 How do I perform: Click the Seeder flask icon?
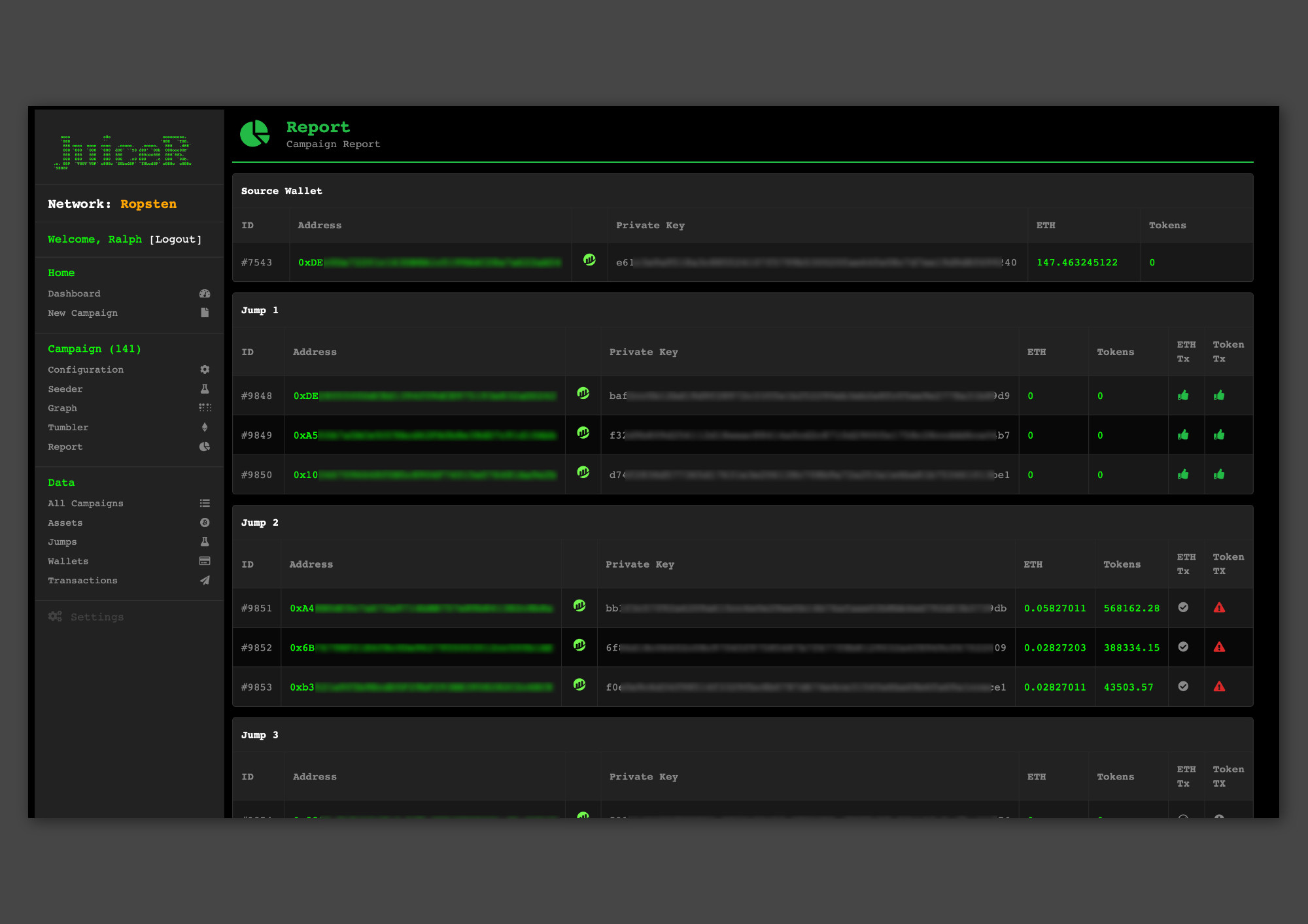(x=205, y=388)
